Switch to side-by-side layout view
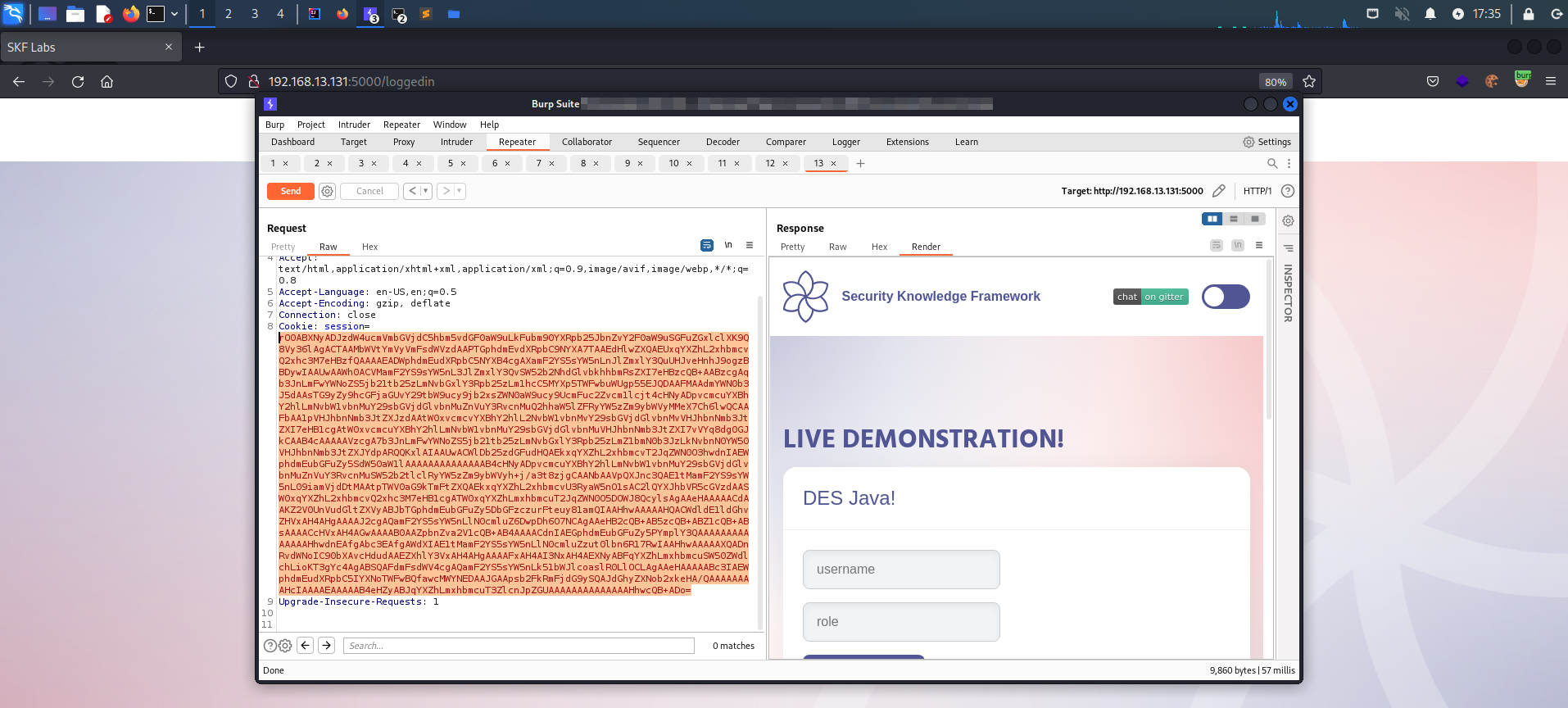This screenshot has width=1568, height=708. [x=1212, y=219]
